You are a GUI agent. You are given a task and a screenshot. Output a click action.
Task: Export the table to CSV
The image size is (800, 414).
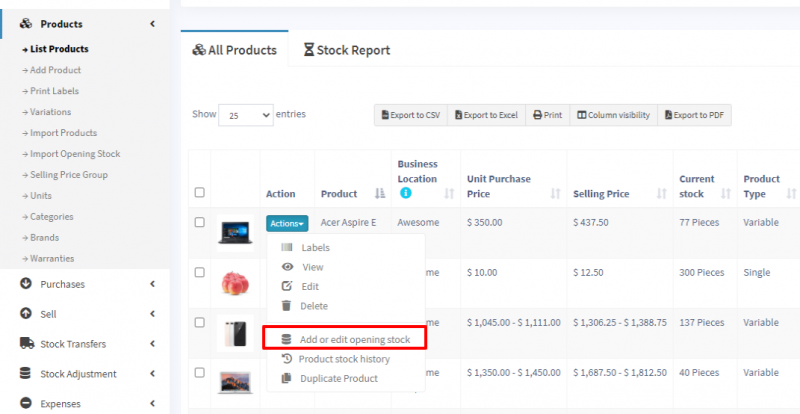(x=410, y=115)
